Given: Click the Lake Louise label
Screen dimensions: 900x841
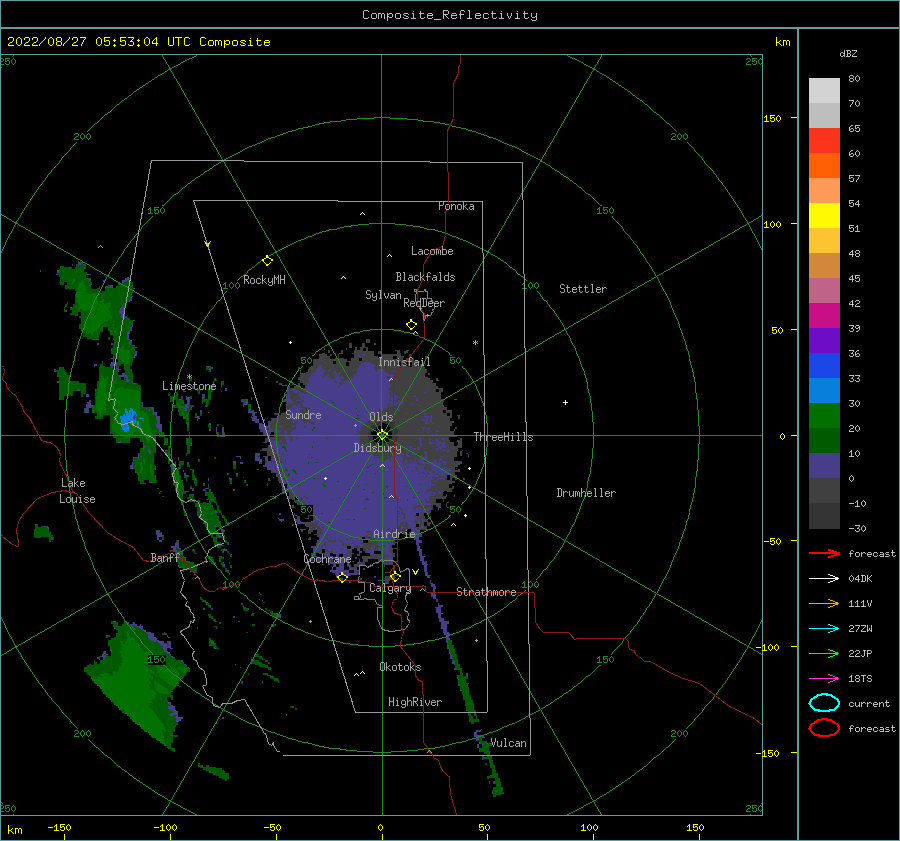Looking at the screenshot, I should 77,491.
